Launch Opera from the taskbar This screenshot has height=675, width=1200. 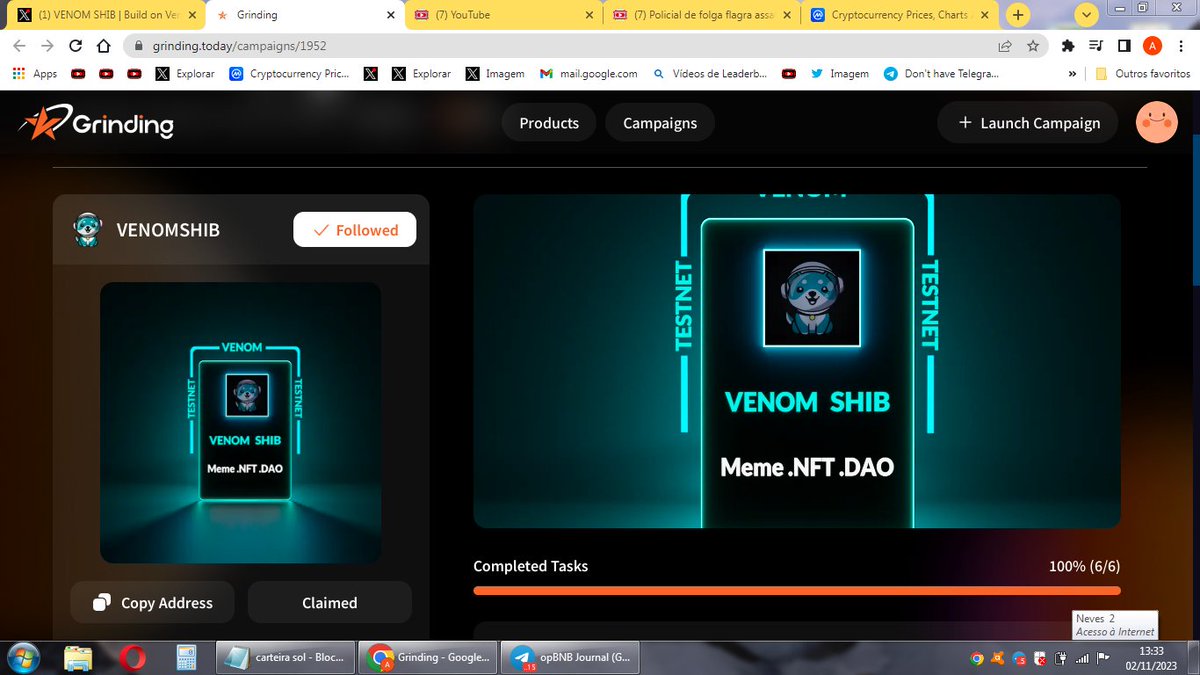(x=131, y=658)
